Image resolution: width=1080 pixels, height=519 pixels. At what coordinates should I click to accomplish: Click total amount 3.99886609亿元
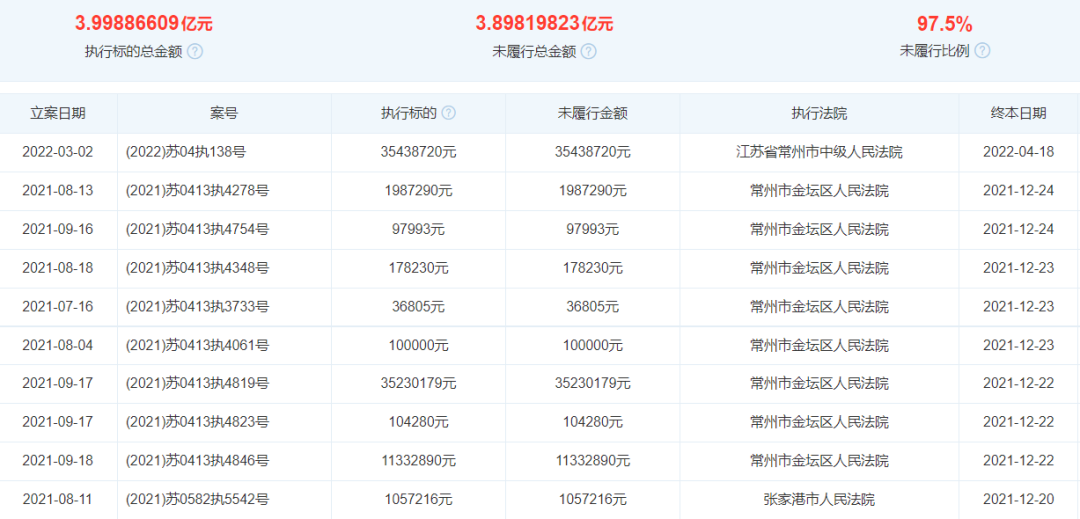pyautogui.click(x=144, y=24)
